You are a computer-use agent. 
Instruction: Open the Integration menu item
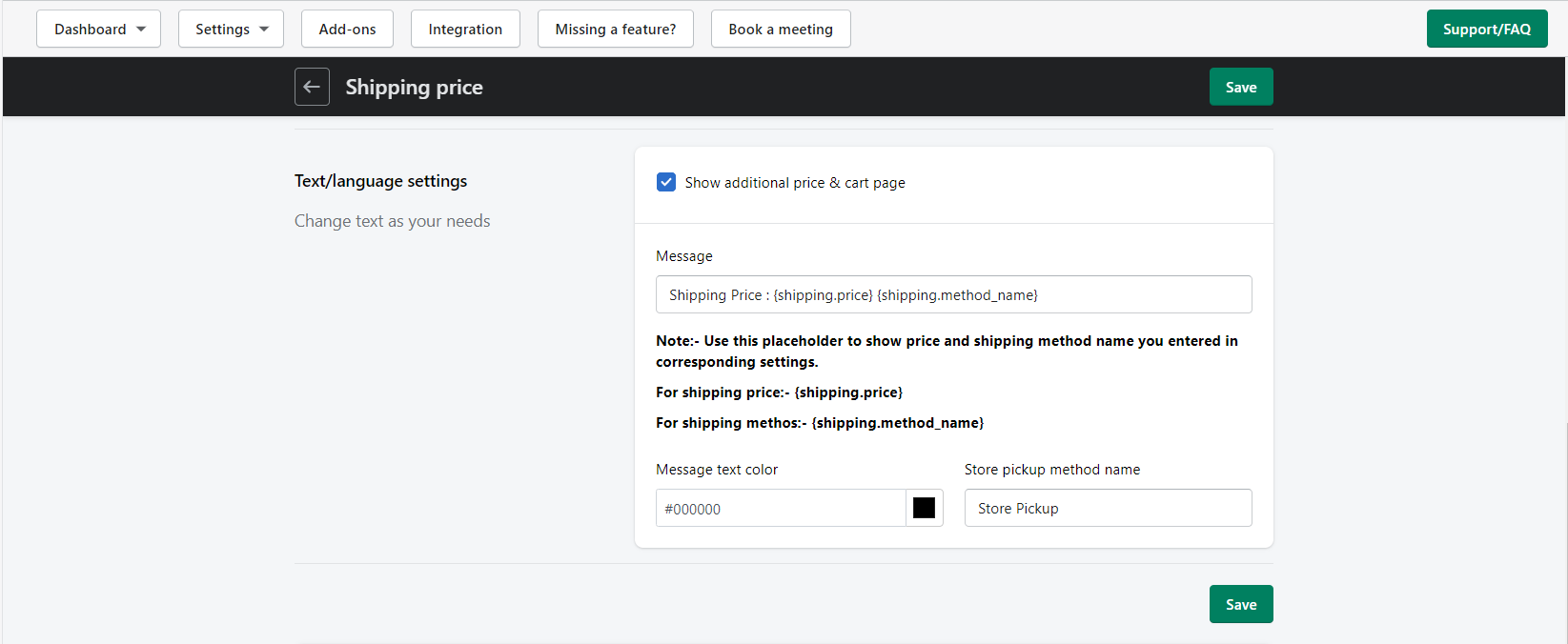[465, 30]
